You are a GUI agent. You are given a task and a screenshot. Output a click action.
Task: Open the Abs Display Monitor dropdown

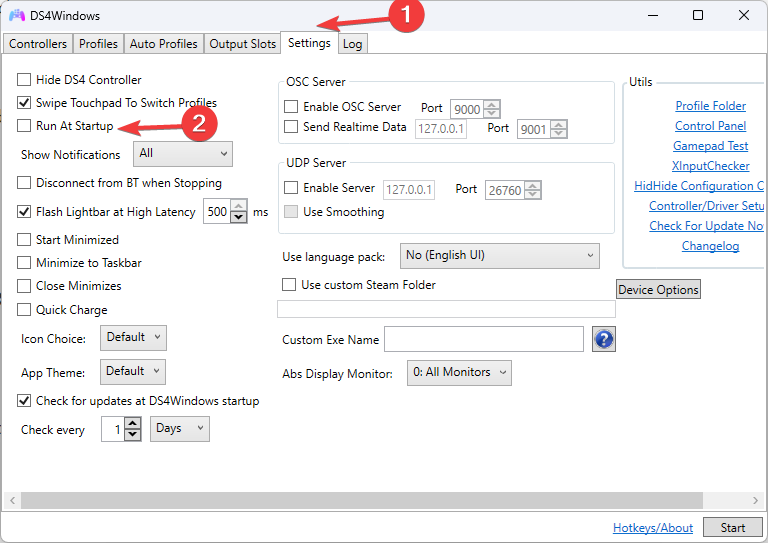click(x=459, y=373)
